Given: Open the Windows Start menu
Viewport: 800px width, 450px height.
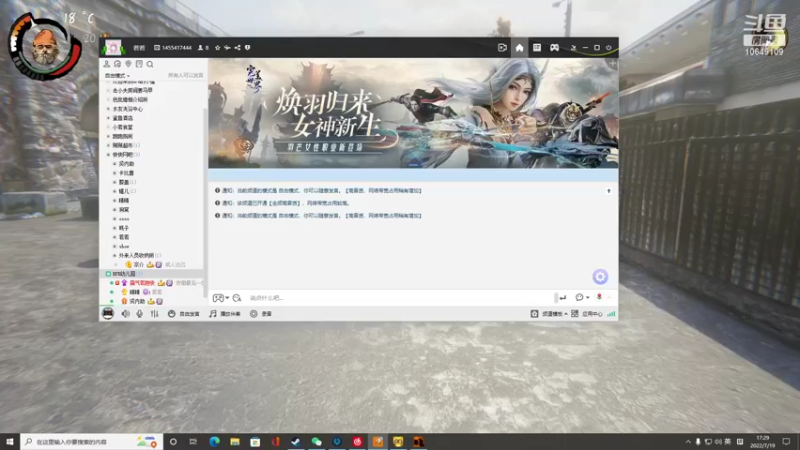Looking at the screenshot, I should 10,441.
